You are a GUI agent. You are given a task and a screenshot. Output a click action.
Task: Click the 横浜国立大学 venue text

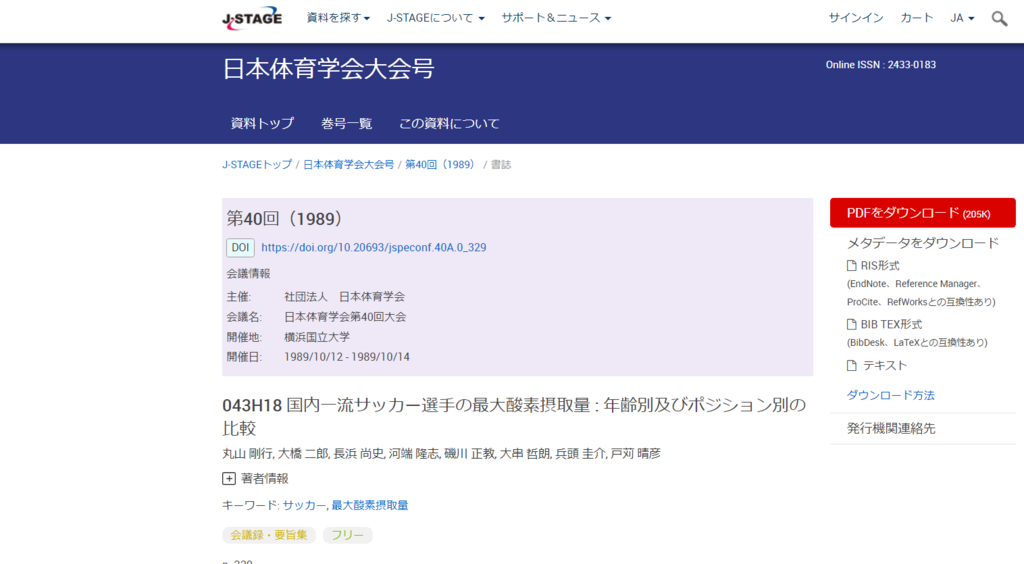pyautogui.click(x=317, y=337)
